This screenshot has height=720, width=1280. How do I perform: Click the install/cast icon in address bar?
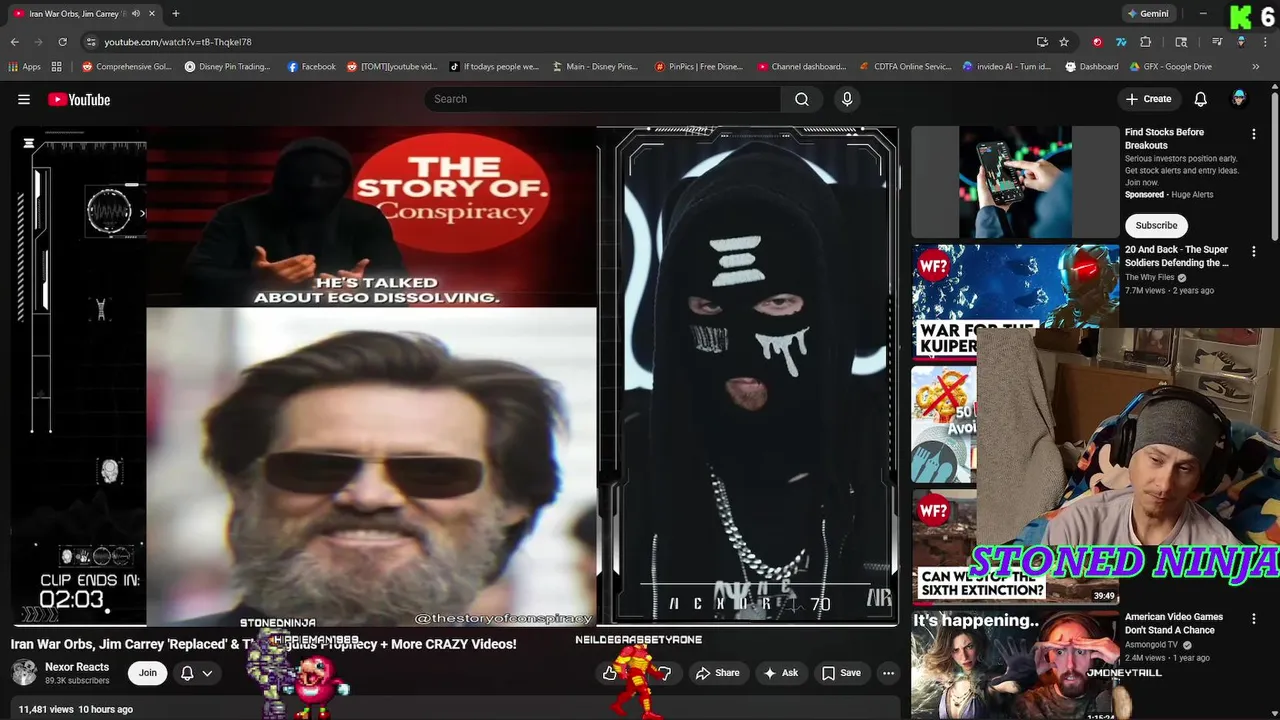[x=1042, y=42]
